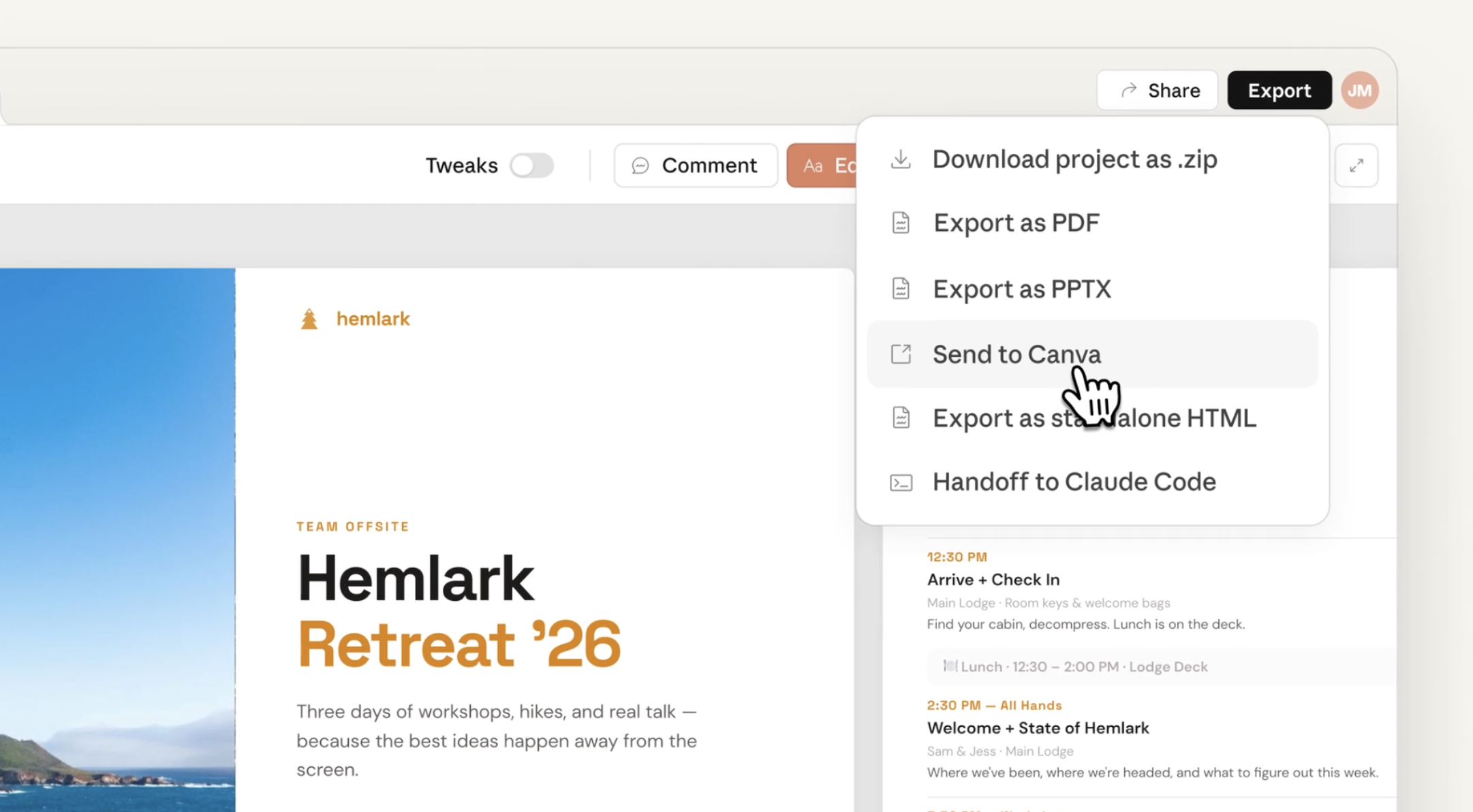Click the terminal icon for Claude Code handoff

click(x=901, y=482)
